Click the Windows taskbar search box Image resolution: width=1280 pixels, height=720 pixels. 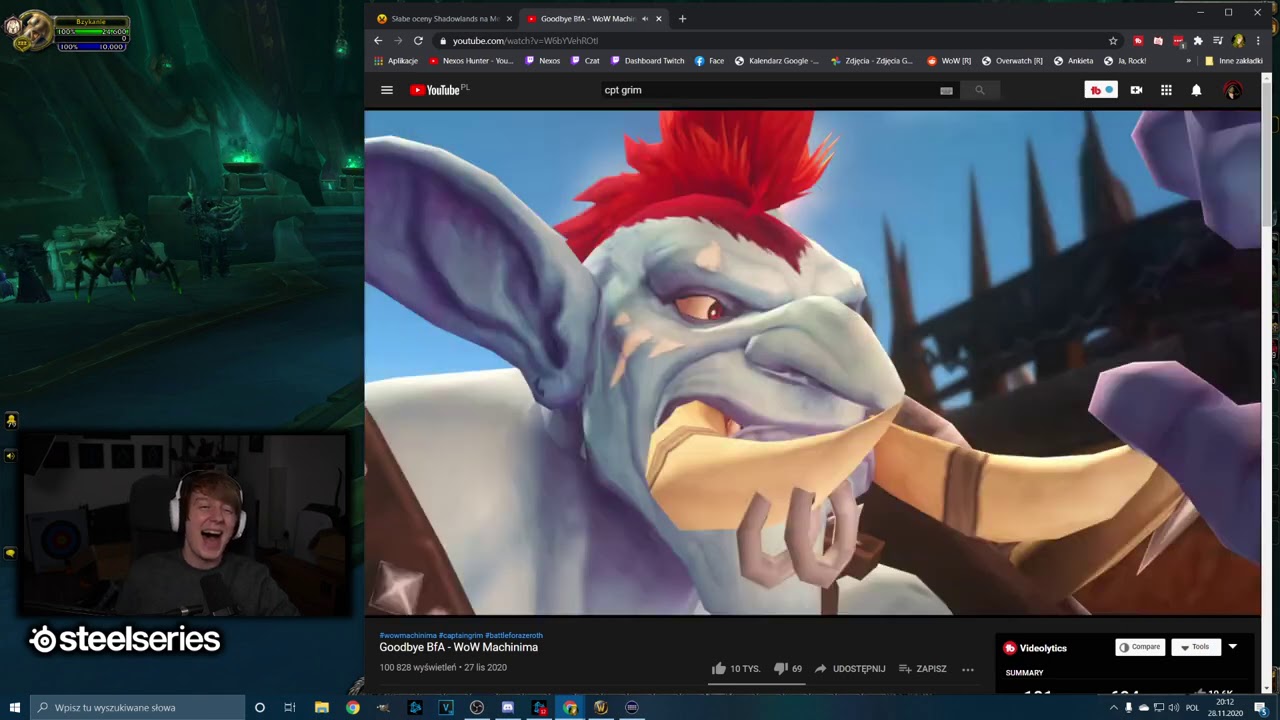tap(137, 707)
